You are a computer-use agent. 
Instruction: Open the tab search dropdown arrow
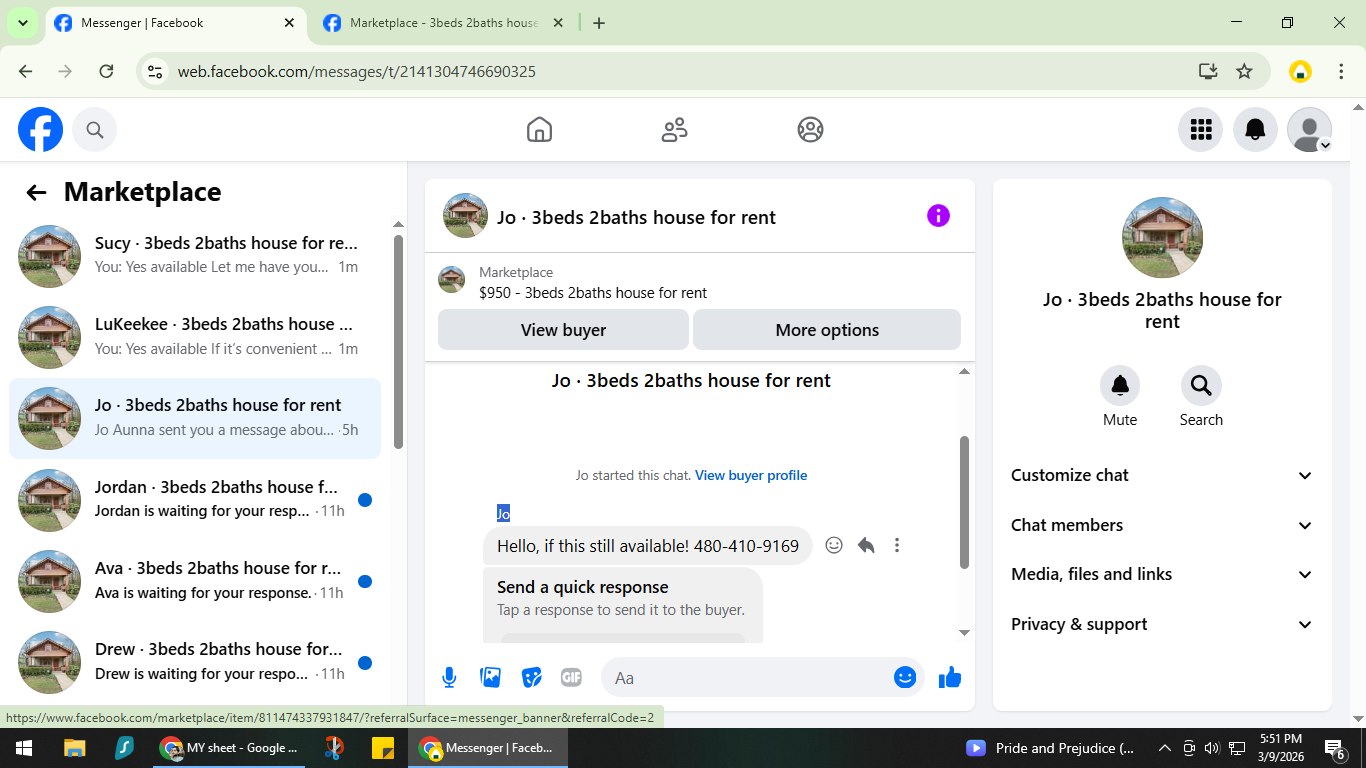pyautogui.click(x=22, y=23)
